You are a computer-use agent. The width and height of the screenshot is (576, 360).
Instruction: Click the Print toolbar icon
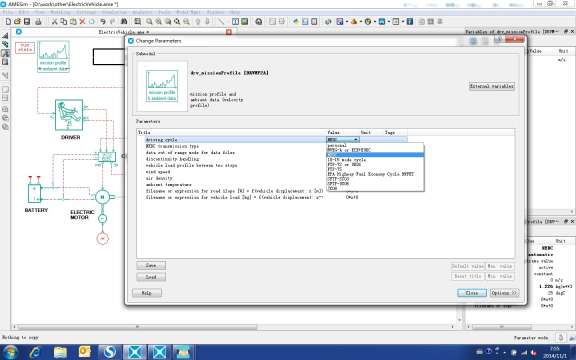(x=38, y=22)
